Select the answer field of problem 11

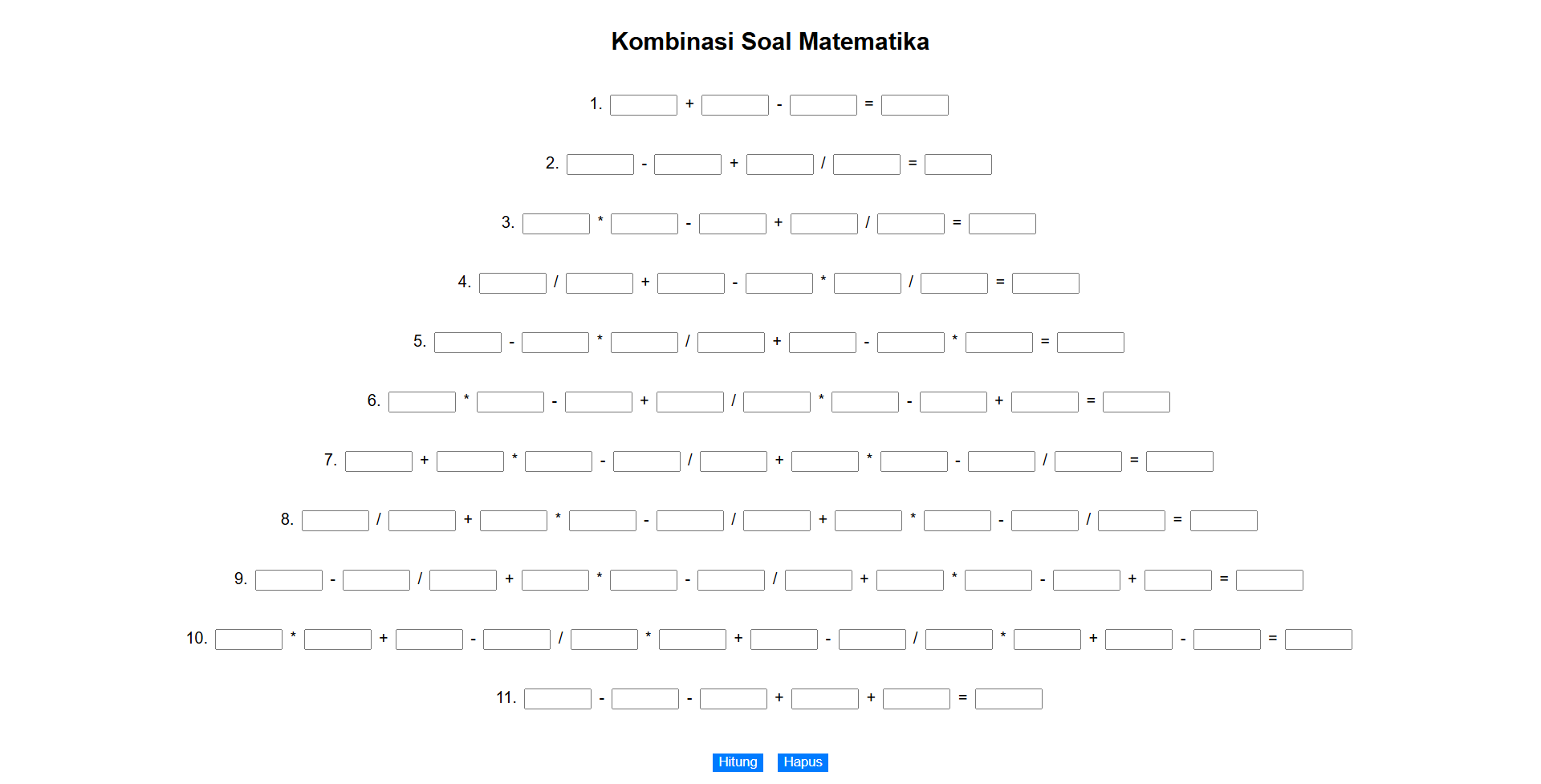tap(1009, 699)
